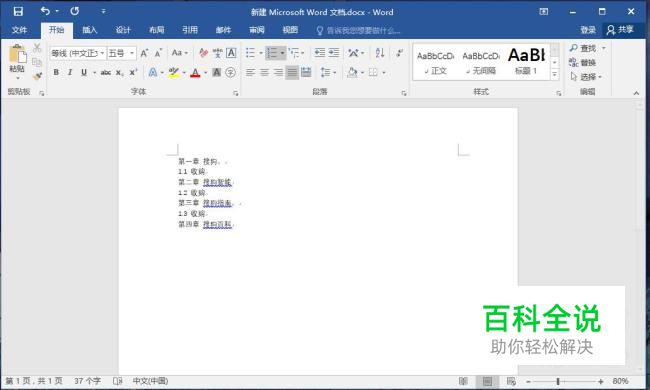Click the Cut scissors icon
The height and width of the screenshot is (390, 650).
37,47
